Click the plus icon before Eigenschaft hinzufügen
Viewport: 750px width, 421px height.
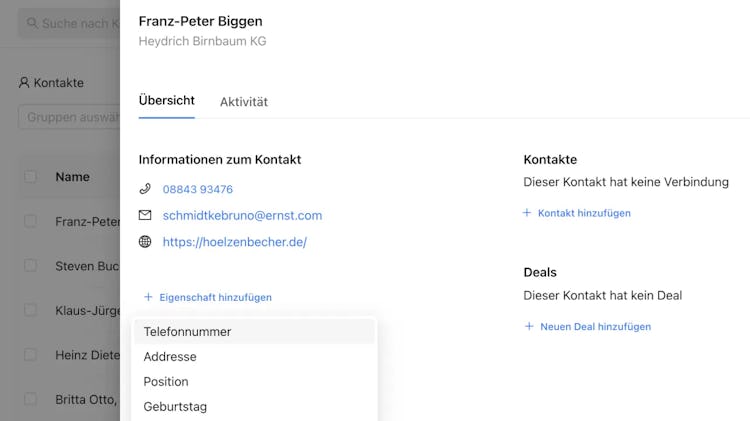point(148,297)
